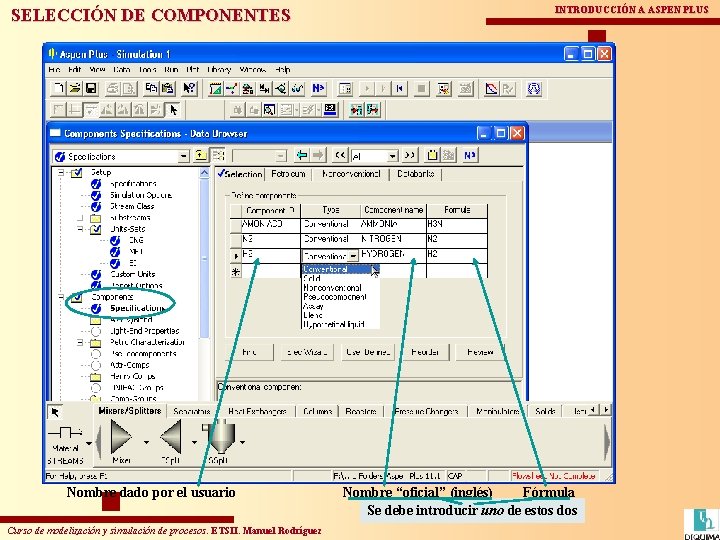Select Light-End Properties in the tree
The width and height of the screenshot is (720, 540).
point(144,331)
